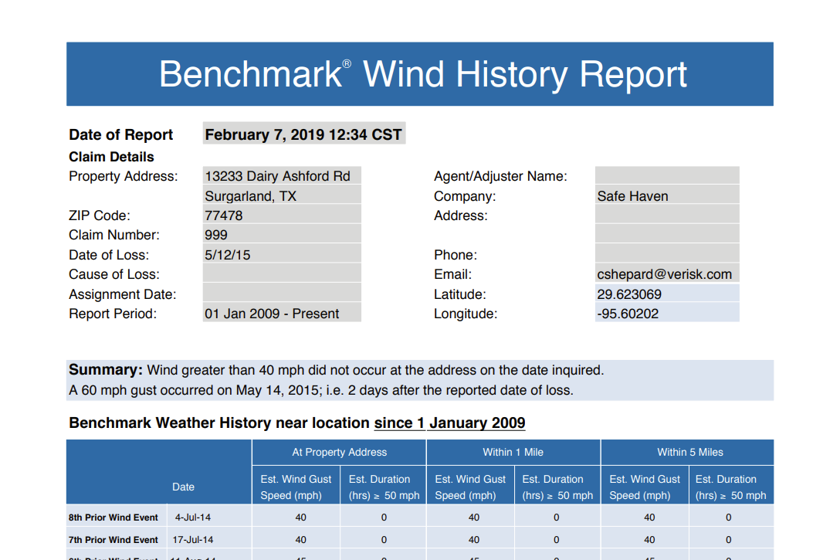This screenshot has width=840, height=560.
Task: Click the Within 5 Miles gust speed for 17-Jul-14
Action: pos(649,540)
